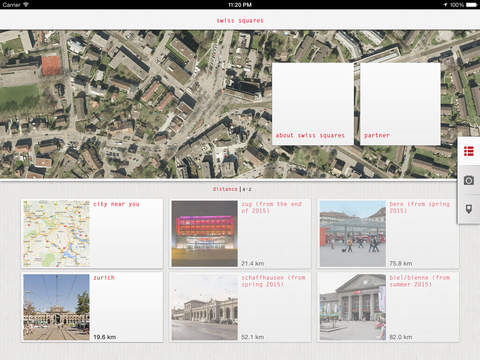This screenshot has width=480, height=360.
Task: Select the city near you map thumbnail
Action: [56, 233]
